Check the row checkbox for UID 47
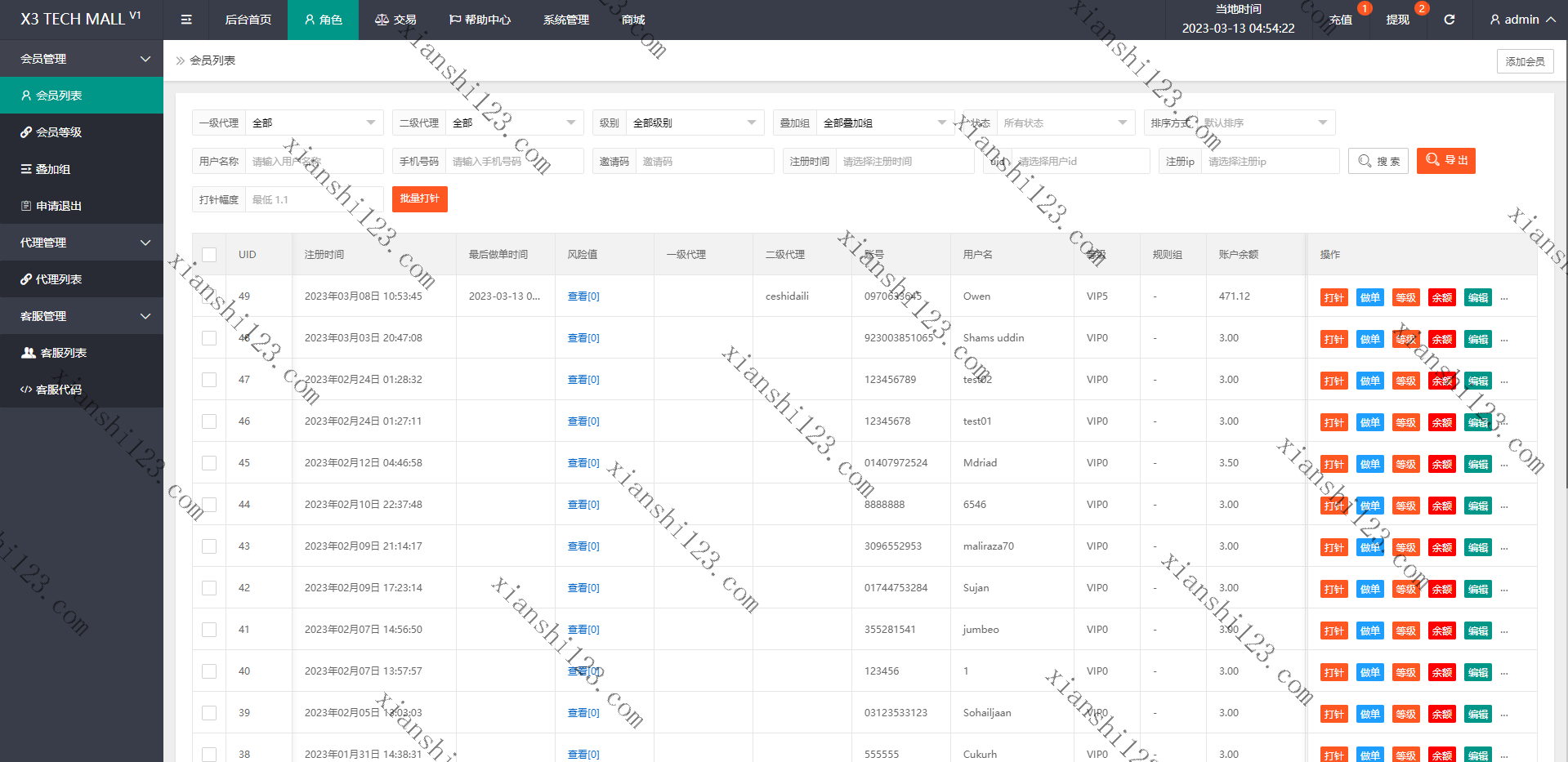Image resolution: width=1568 pixels, height=762 pixels. tap(209, 380)
